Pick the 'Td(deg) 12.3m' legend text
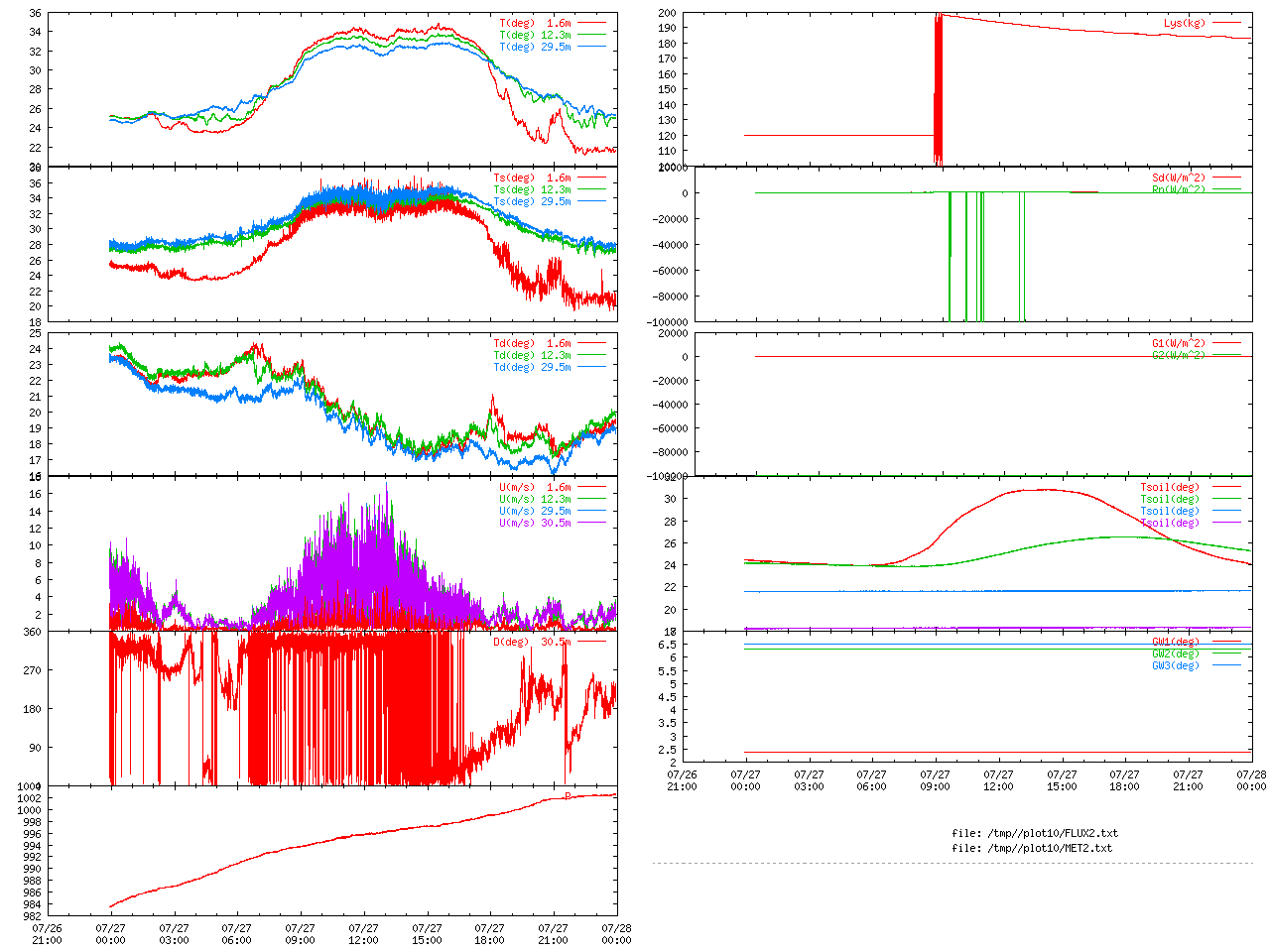 click(533, 356)
